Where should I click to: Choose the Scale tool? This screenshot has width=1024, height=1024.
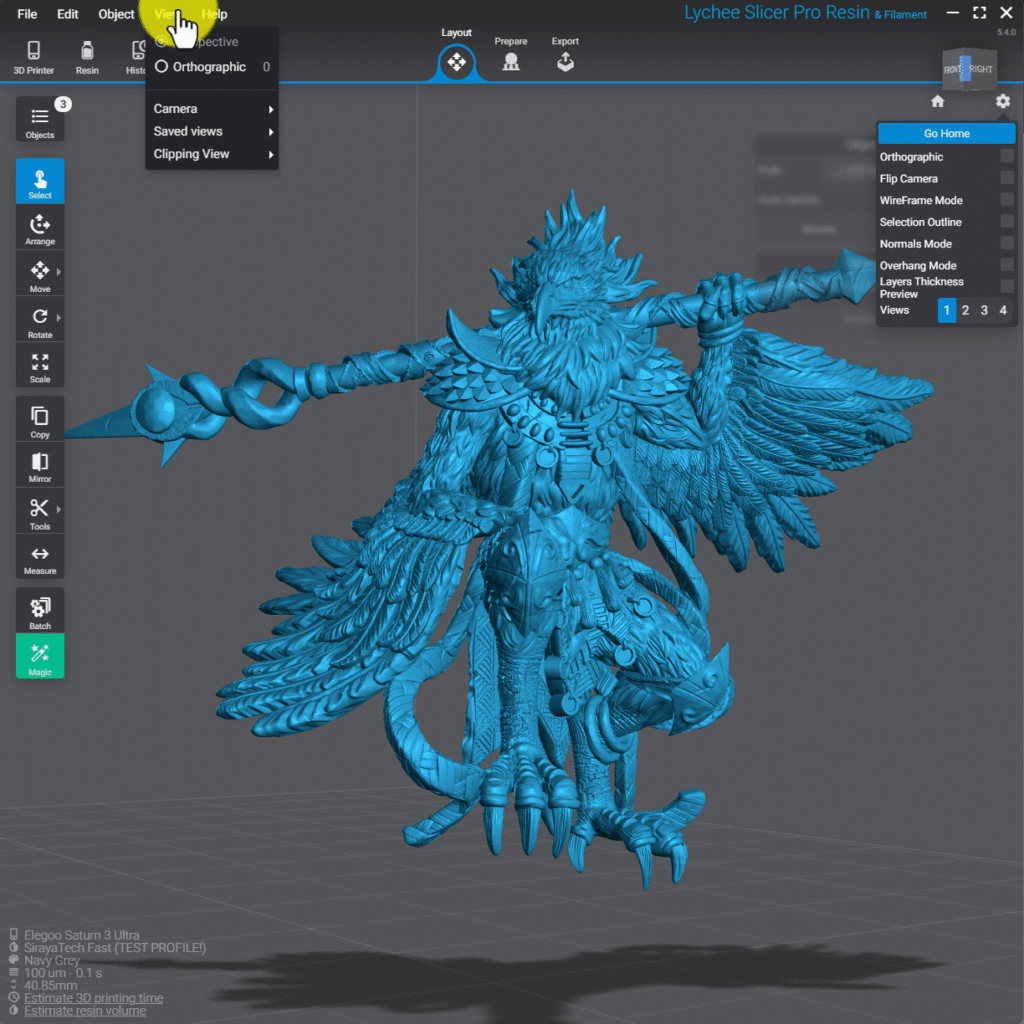point(40,367)
